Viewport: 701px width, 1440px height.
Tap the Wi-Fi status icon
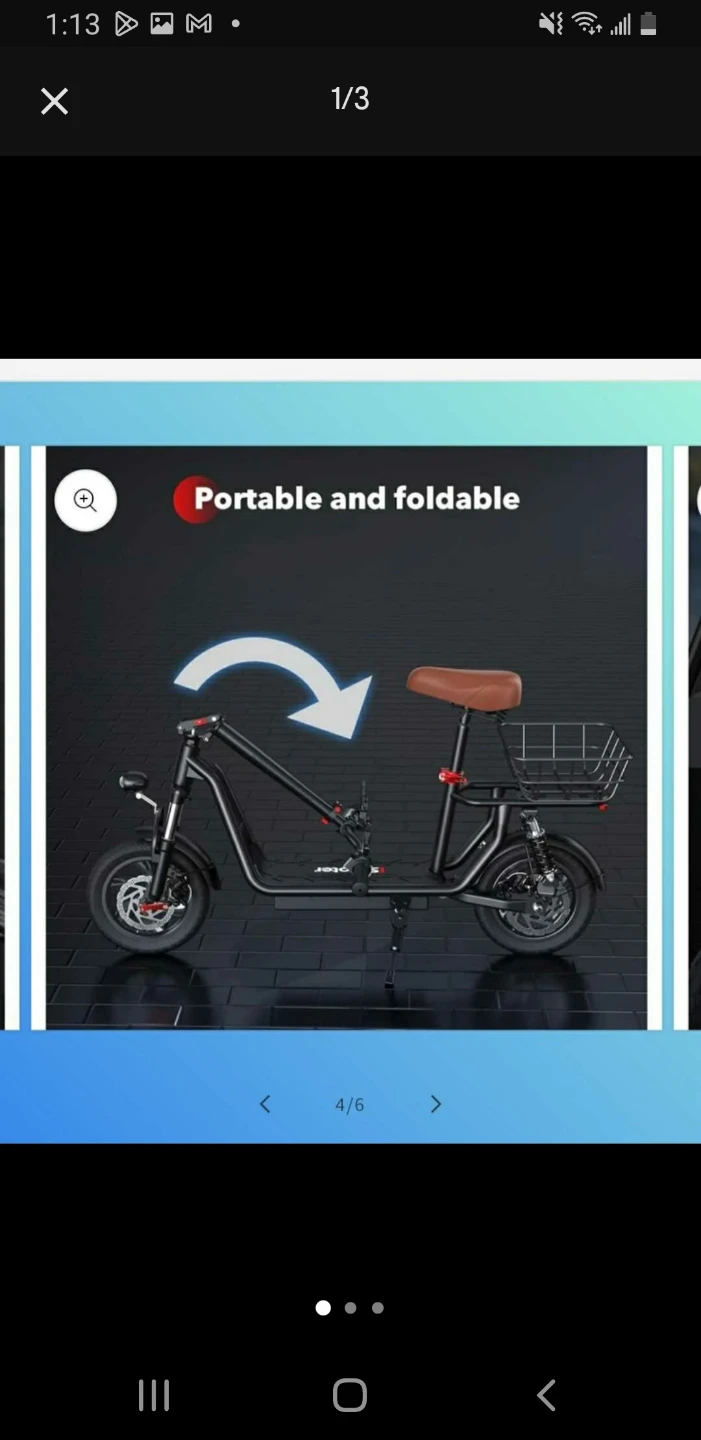pos(587,24)
